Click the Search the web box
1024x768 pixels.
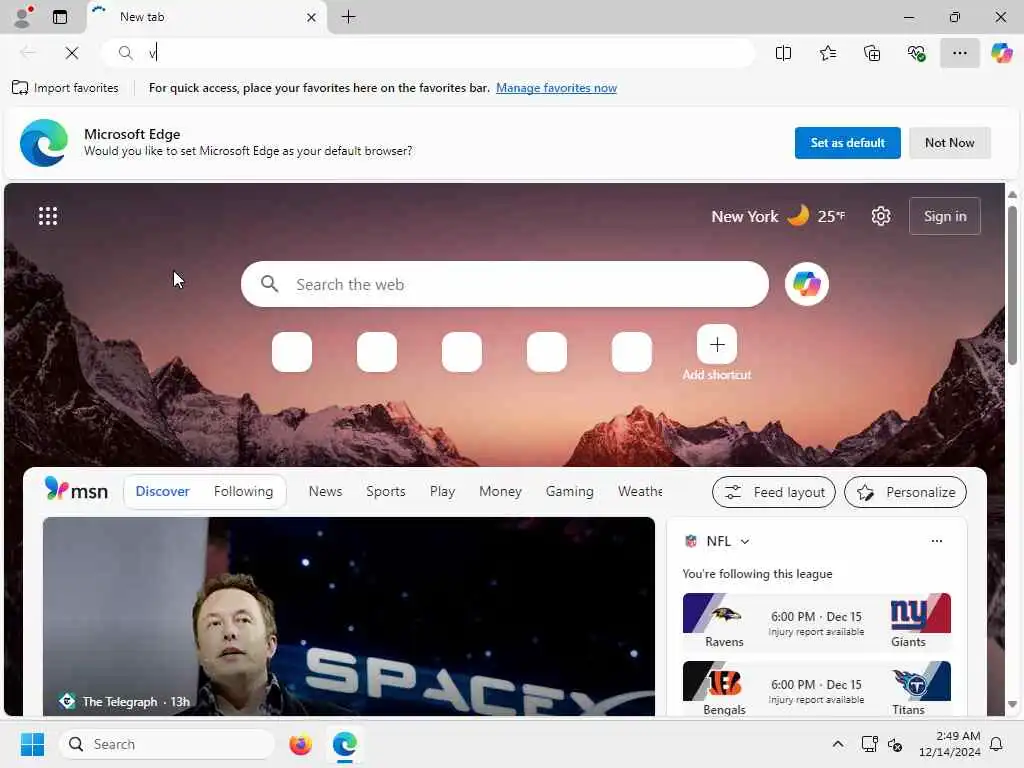[x=505, y=284]
